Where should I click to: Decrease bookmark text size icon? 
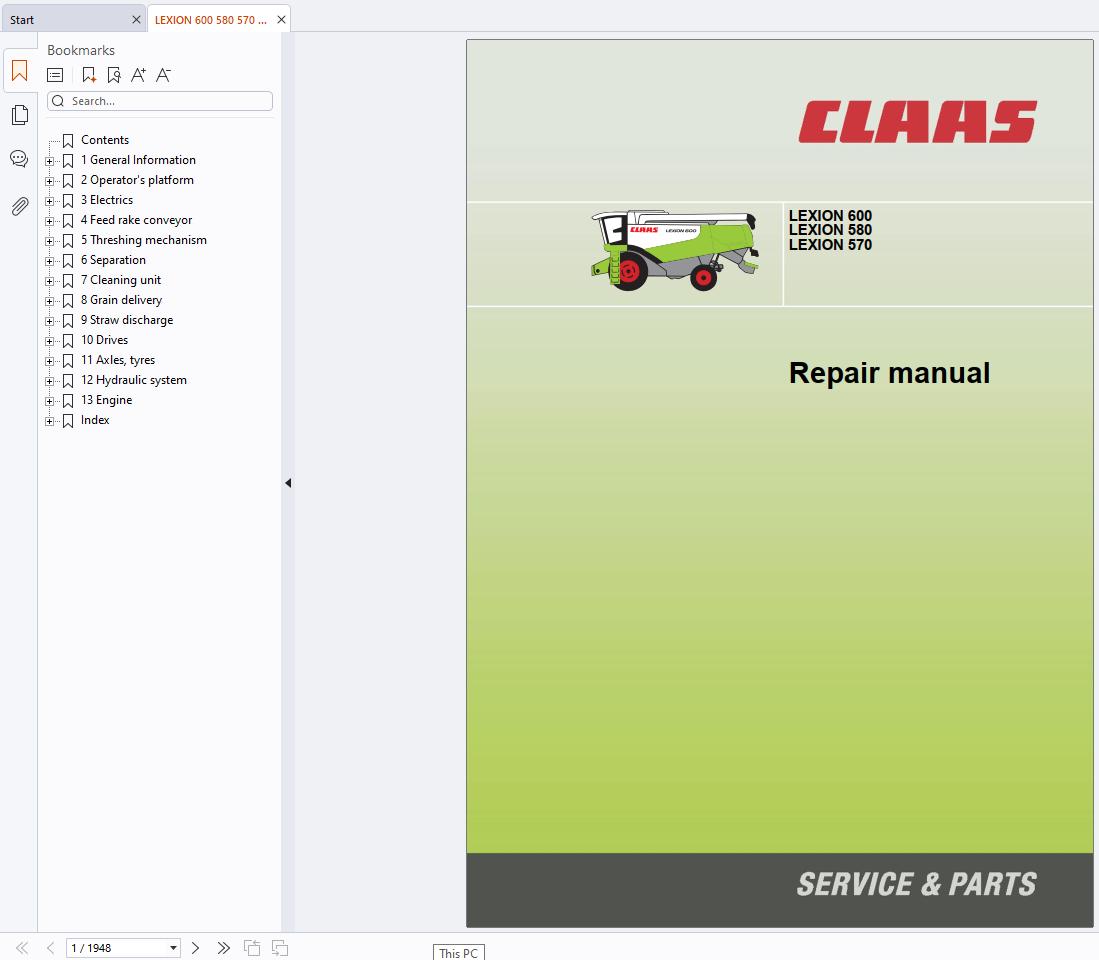pyautogui.click(x=163, y=75)
